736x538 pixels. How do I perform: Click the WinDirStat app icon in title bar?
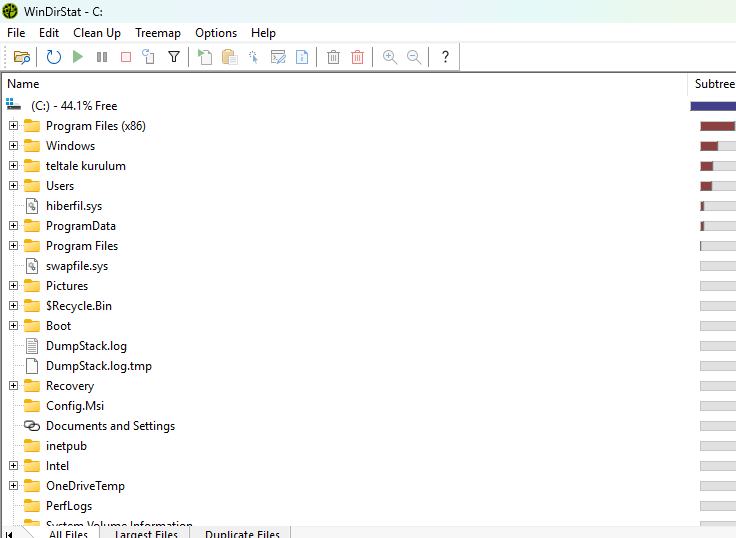(10, 11)
